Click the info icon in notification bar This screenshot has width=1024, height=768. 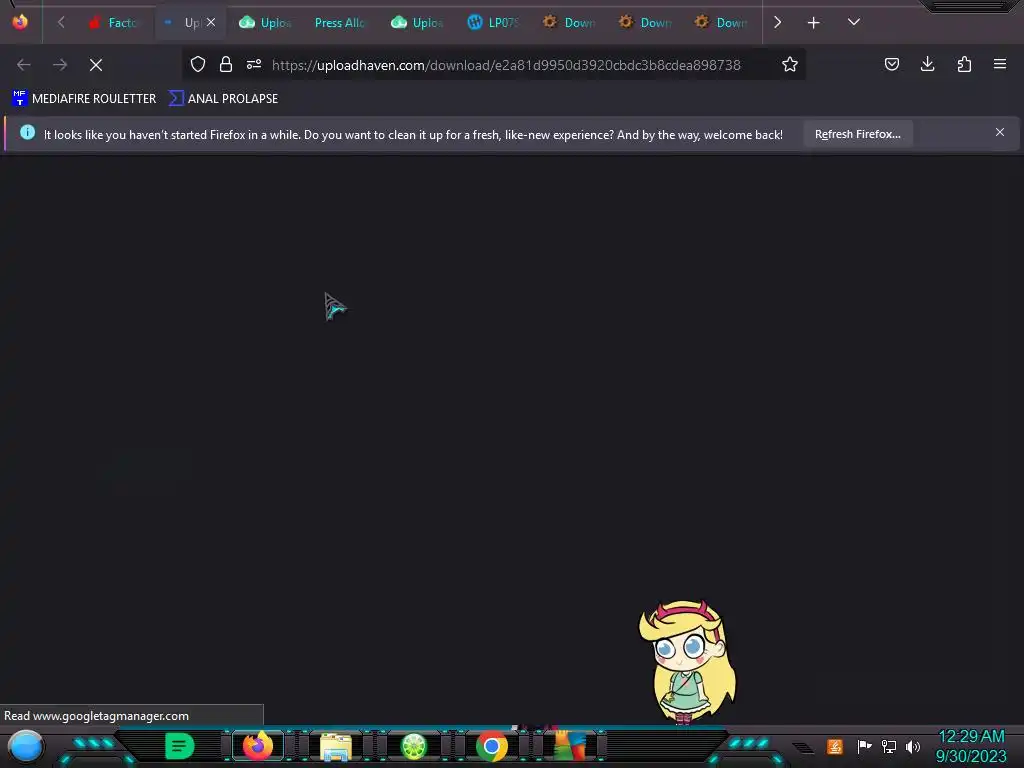pyautogui.click(x=27, y=133)
